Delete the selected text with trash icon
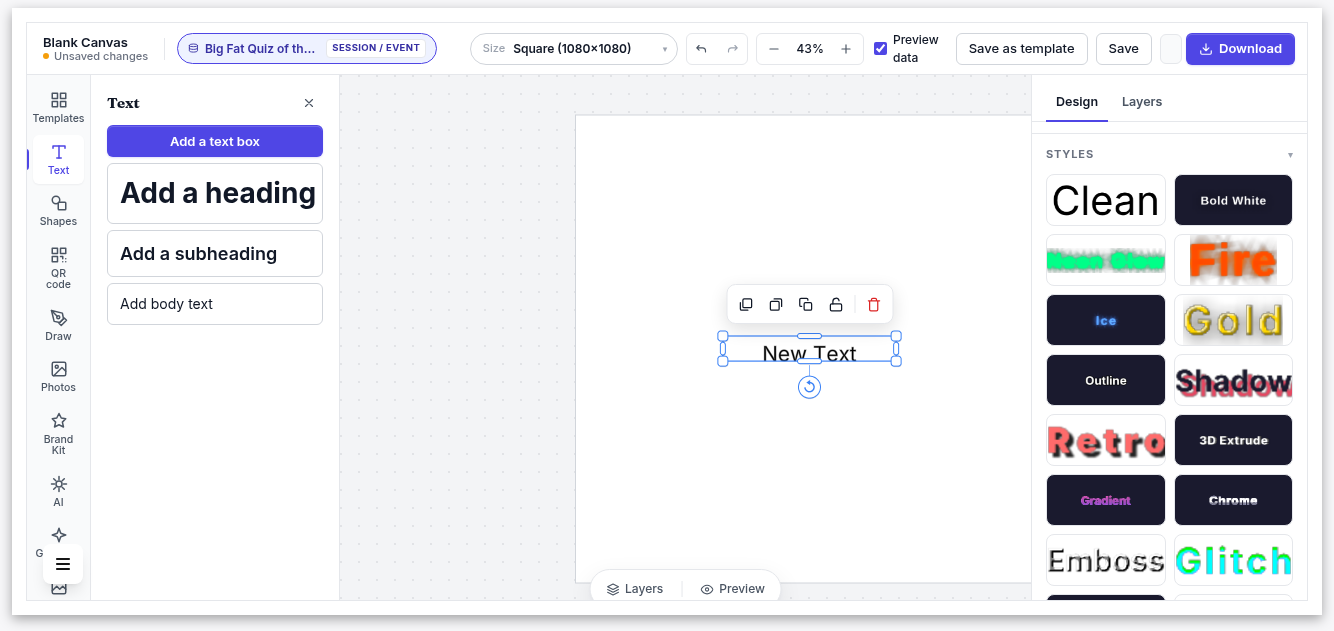The image size is (1334, 631). 874,305
